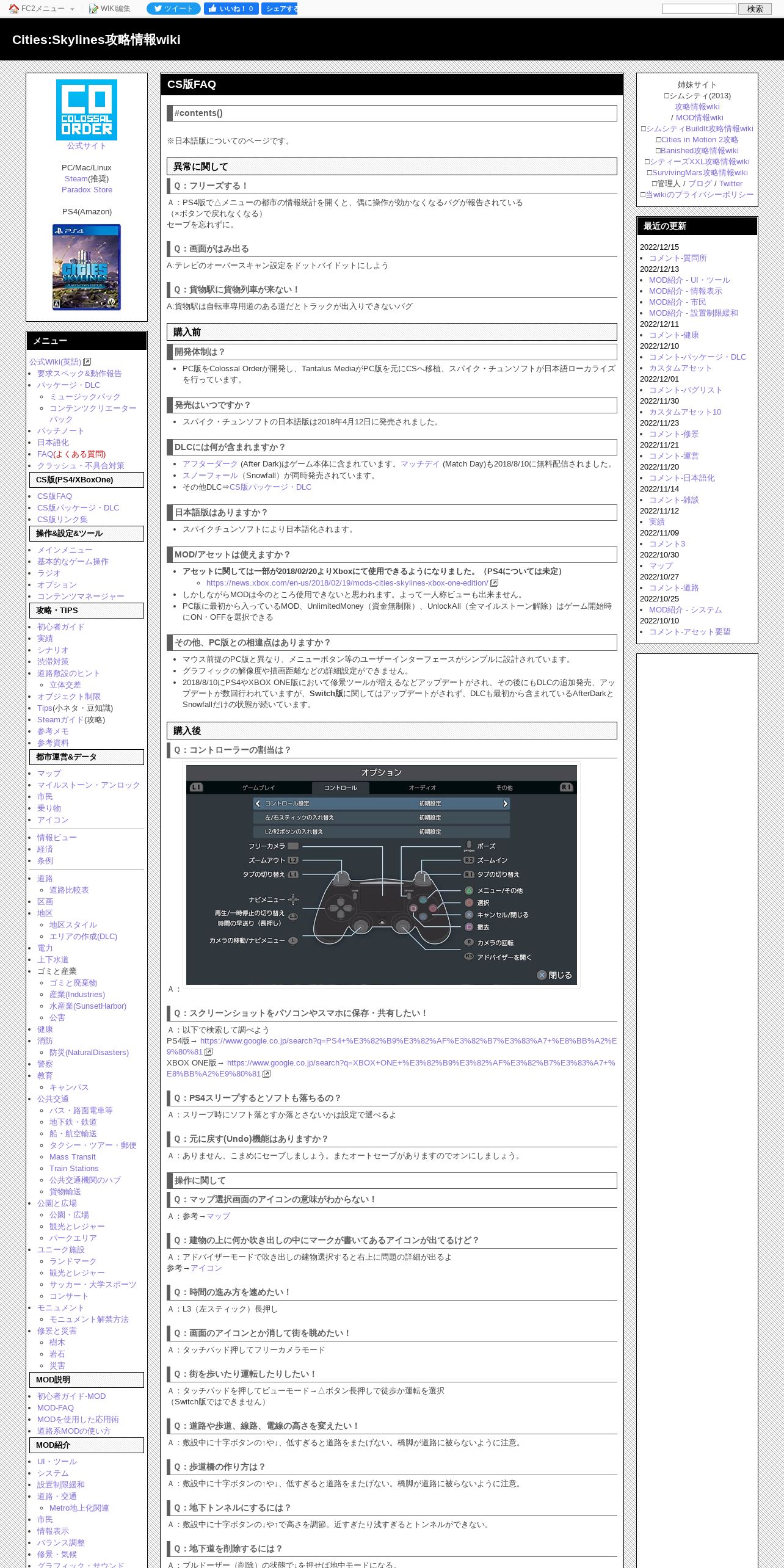Open 要求スペック&動作報告 in menu

(79, 373)
